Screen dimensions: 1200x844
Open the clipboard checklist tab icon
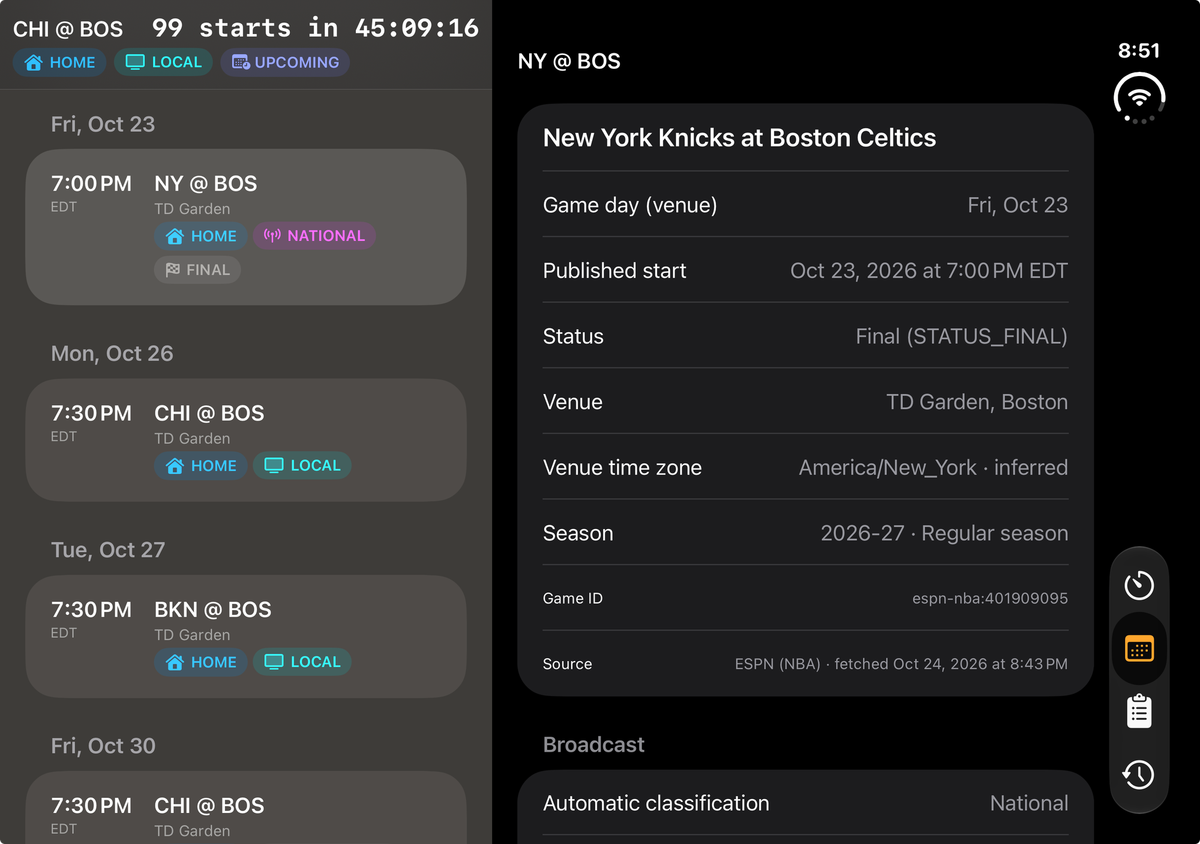[x=1139, y=711]
